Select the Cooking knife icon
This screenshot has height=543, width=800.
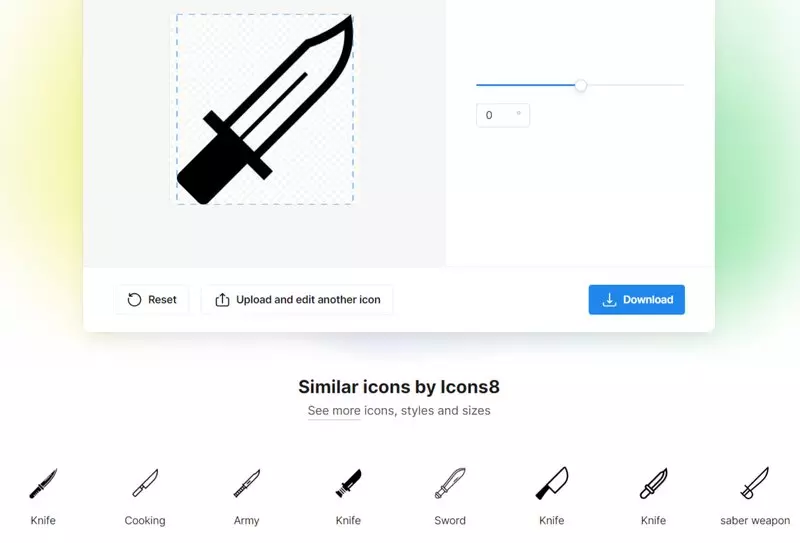click(x=145, y=483)
